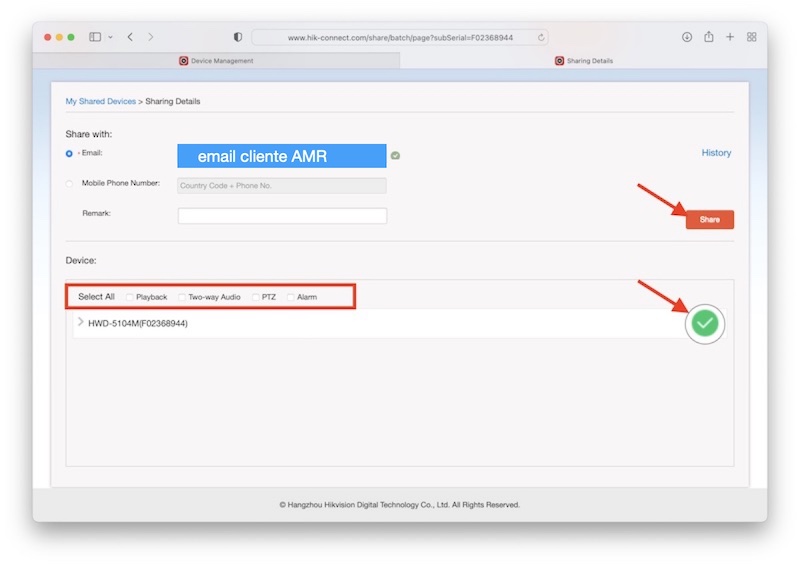This screenshot has height=565, width=800.
Task: Enable the PTZ permission checkbox
Action: [x=256, y=297]
